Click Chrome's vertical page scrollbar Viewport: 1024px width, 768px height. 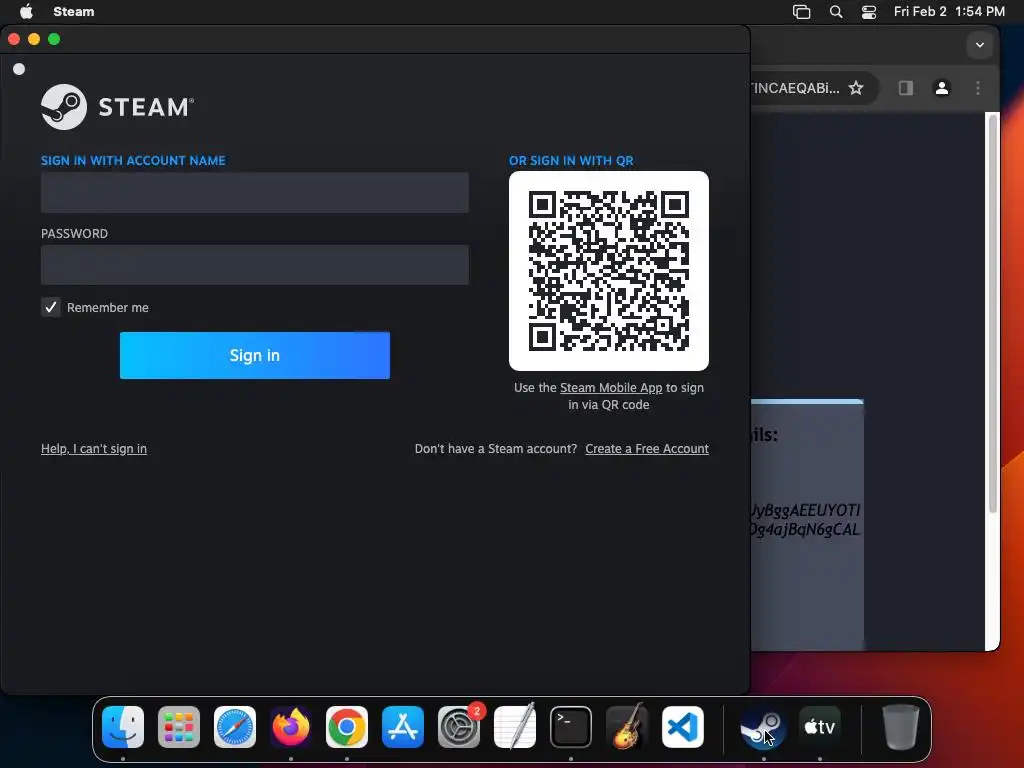[x=993, y=313]
